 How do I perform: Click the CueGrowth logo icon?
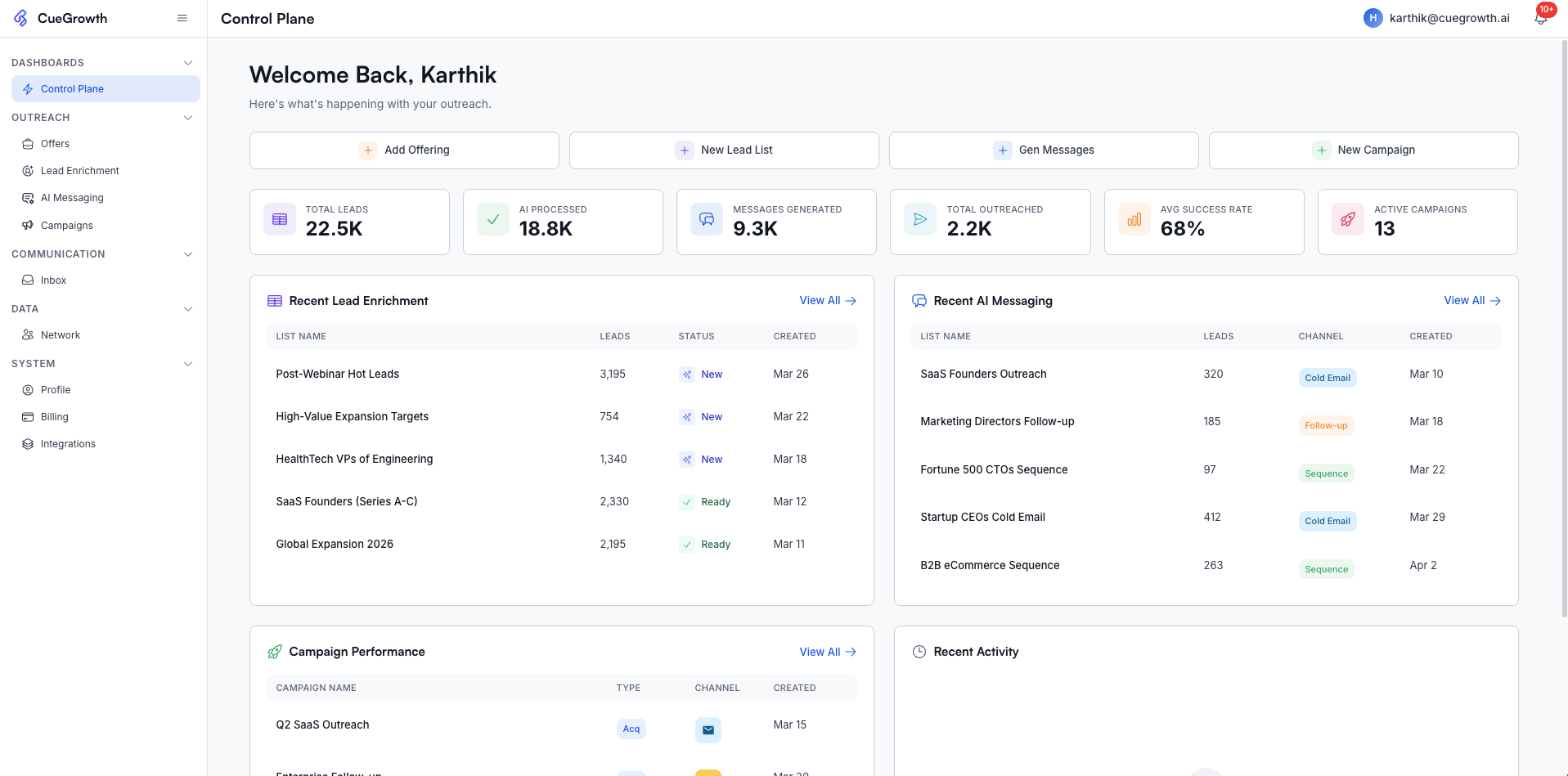pos(20,18)
